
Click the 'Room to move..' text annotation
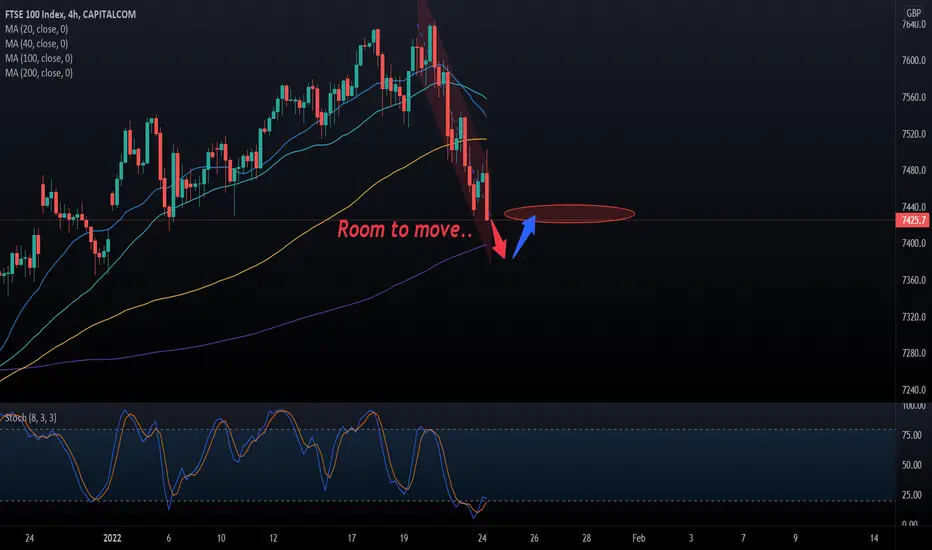point(405,230)
